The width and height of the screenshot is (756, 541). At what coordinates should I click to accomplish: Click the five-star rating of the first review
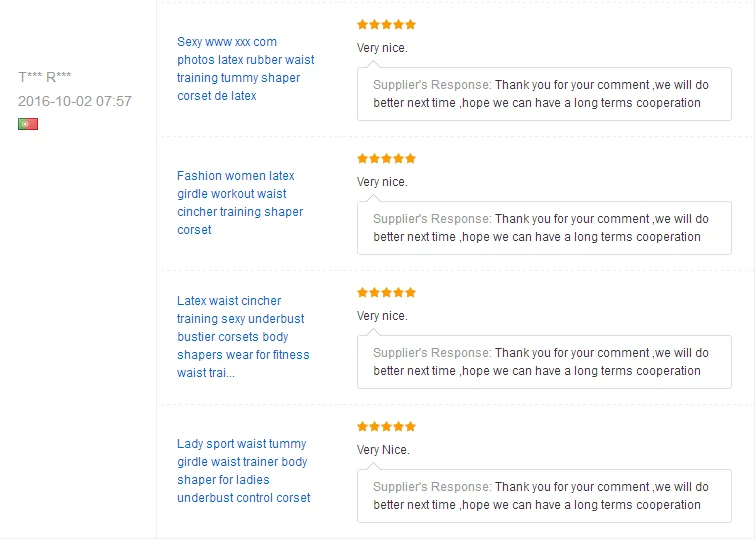pos(386,25)
